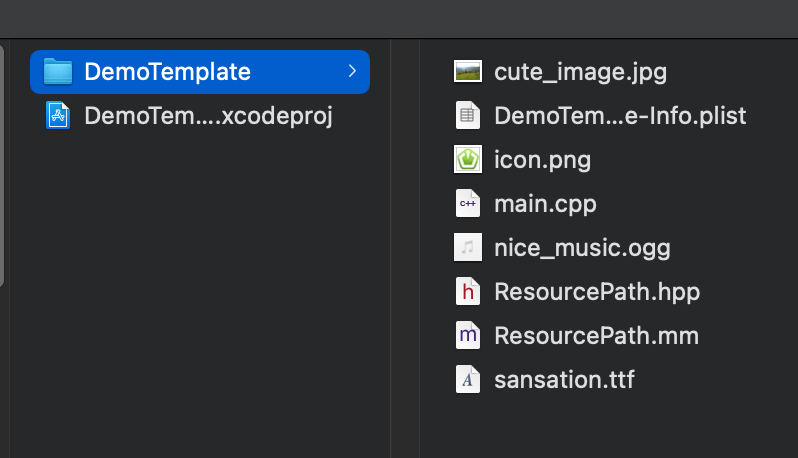The height and width of the screenshot is (458, 798).
Task: Select the sansation.ttf file name
Action: click(564, 379)
